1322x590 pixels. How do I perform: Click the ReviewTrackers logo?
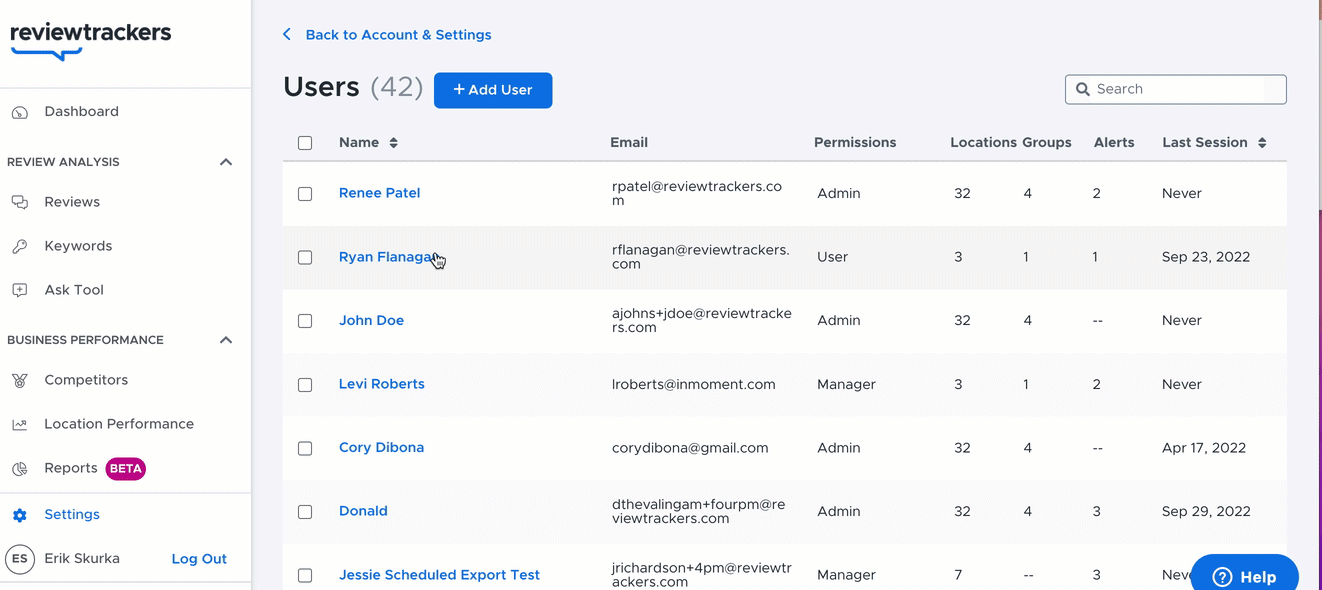(x=91, y=41)
